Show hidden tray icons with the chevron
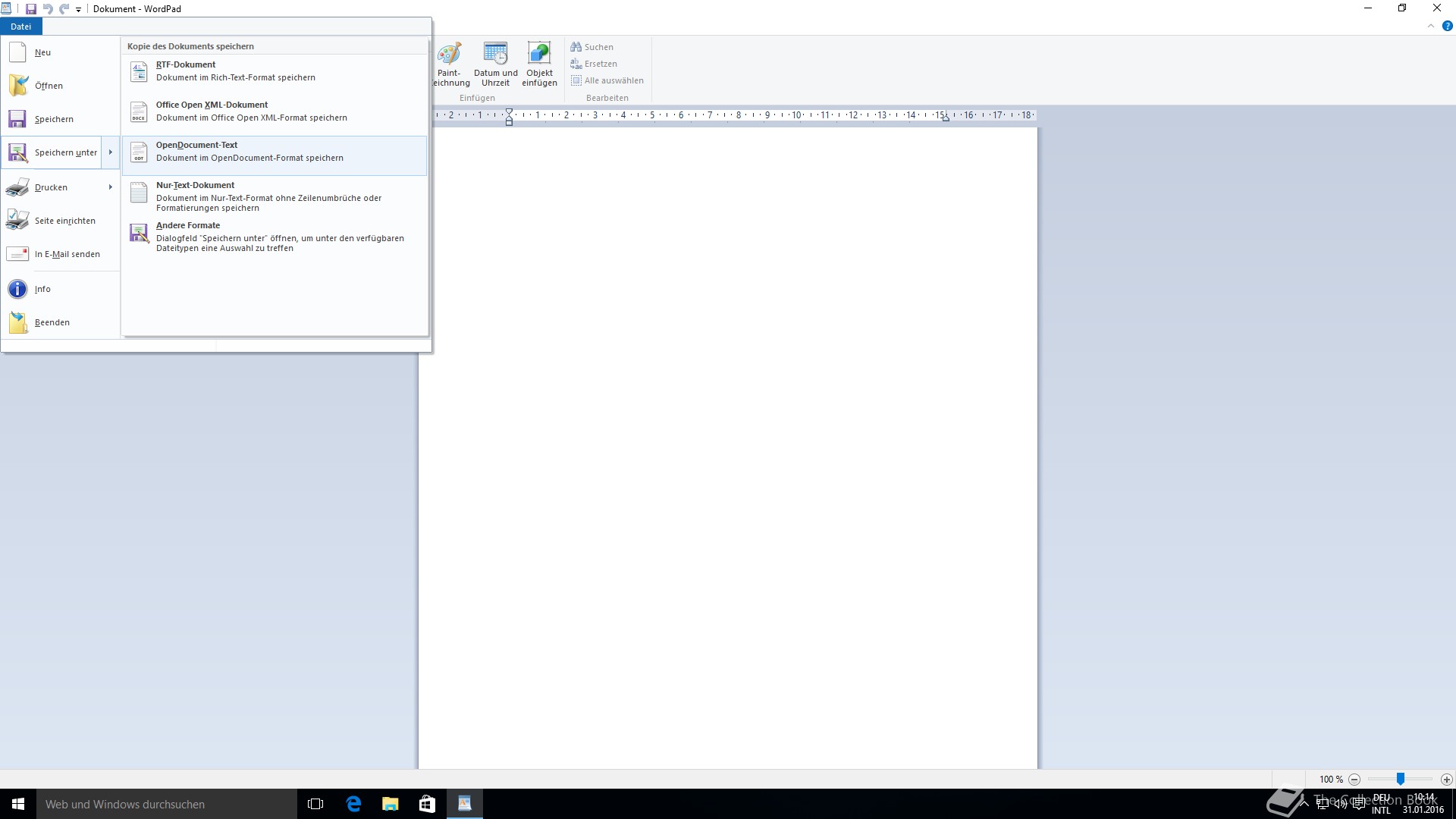This screenshot has height=819, width=1456. coord(1304,804)
